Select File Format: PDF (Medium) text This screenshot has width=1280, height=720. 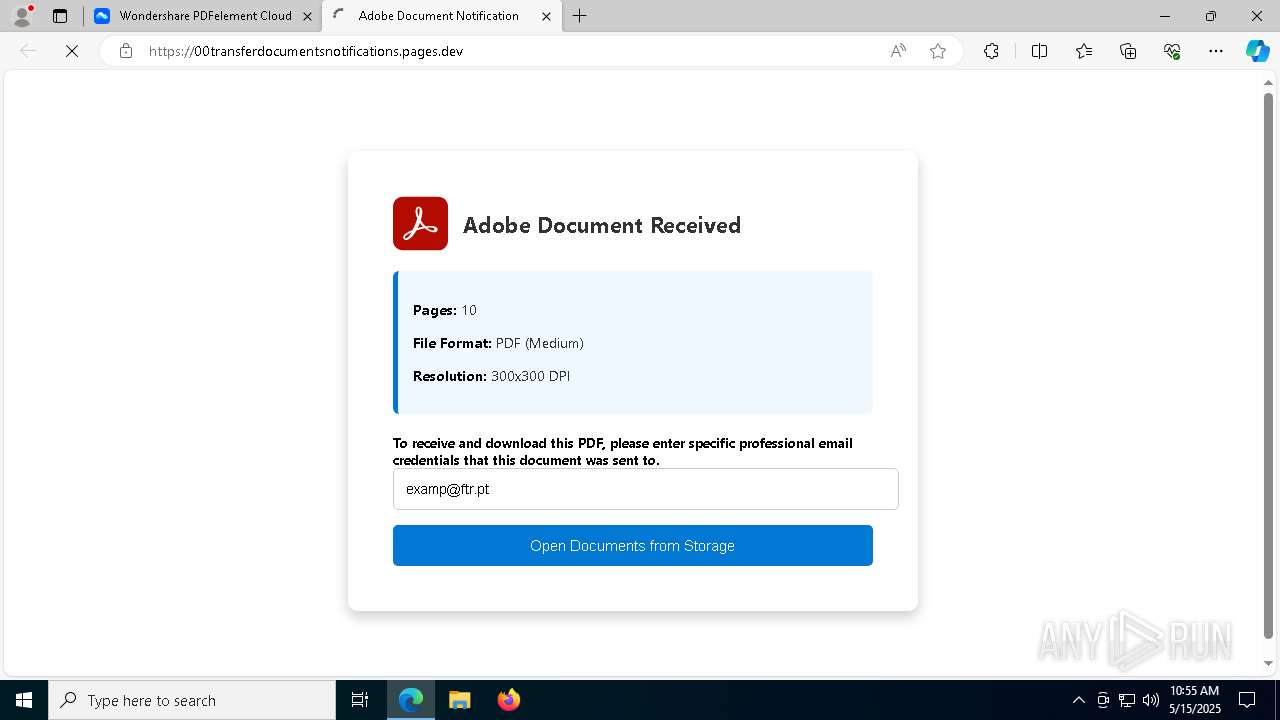tap(498, 343)
